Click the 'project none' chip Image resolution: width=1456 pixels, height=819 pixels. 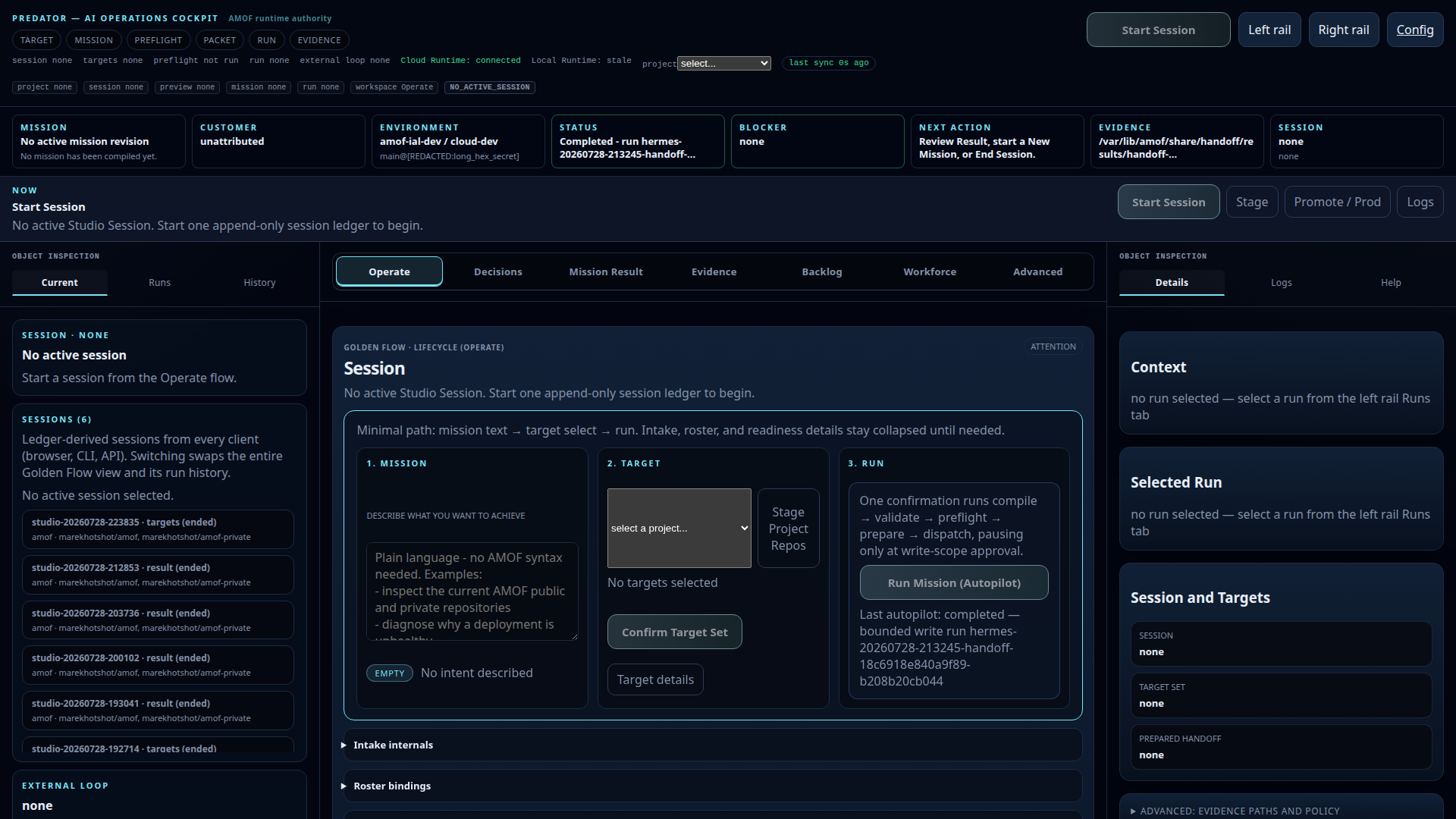[45, 87]
